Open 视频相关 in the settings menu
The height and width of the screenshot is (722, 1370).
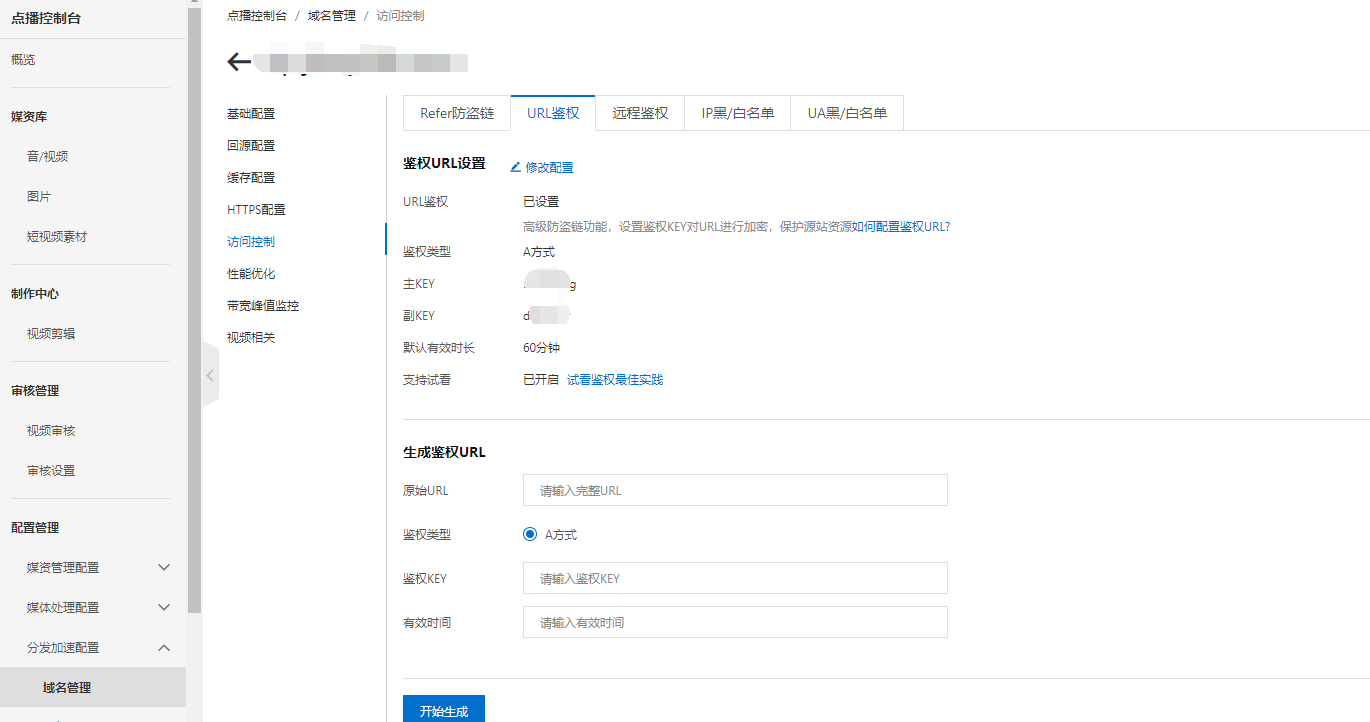click(251, 337)
